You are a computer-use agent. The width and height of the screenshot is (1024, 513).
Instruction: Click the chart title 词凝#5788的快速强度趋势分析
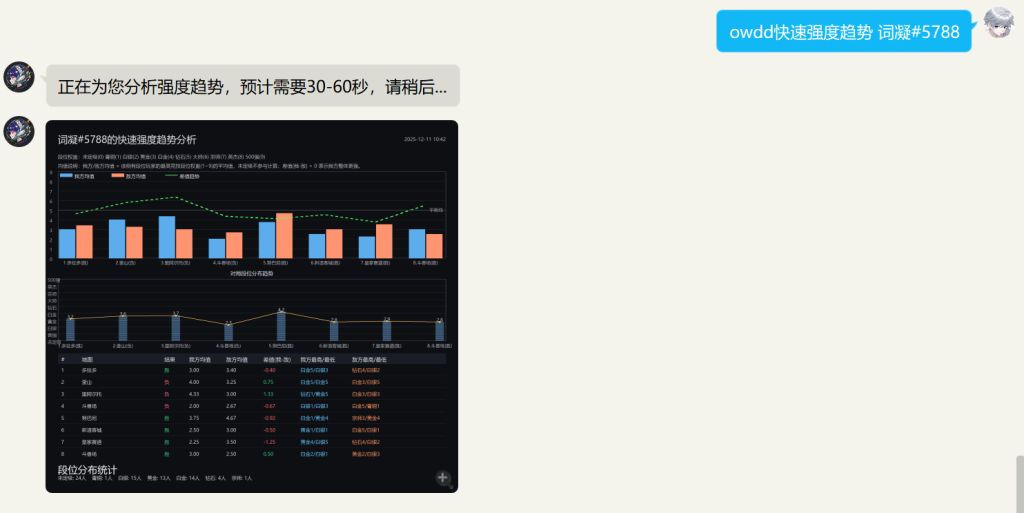[127, 140]
